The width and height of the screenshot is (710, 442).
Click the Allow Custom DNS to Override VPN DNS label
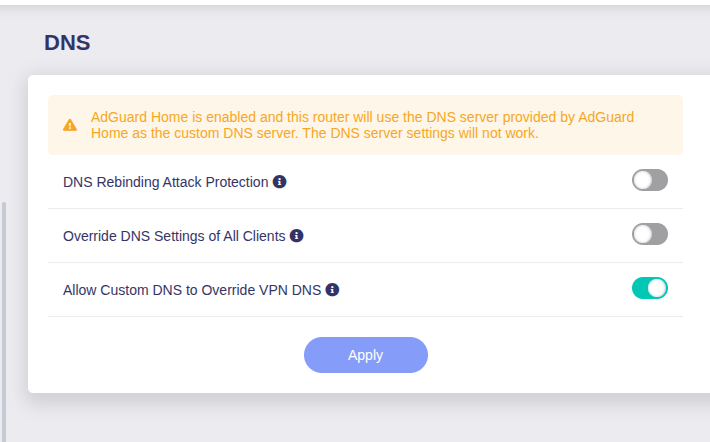[x=192, y=290]
